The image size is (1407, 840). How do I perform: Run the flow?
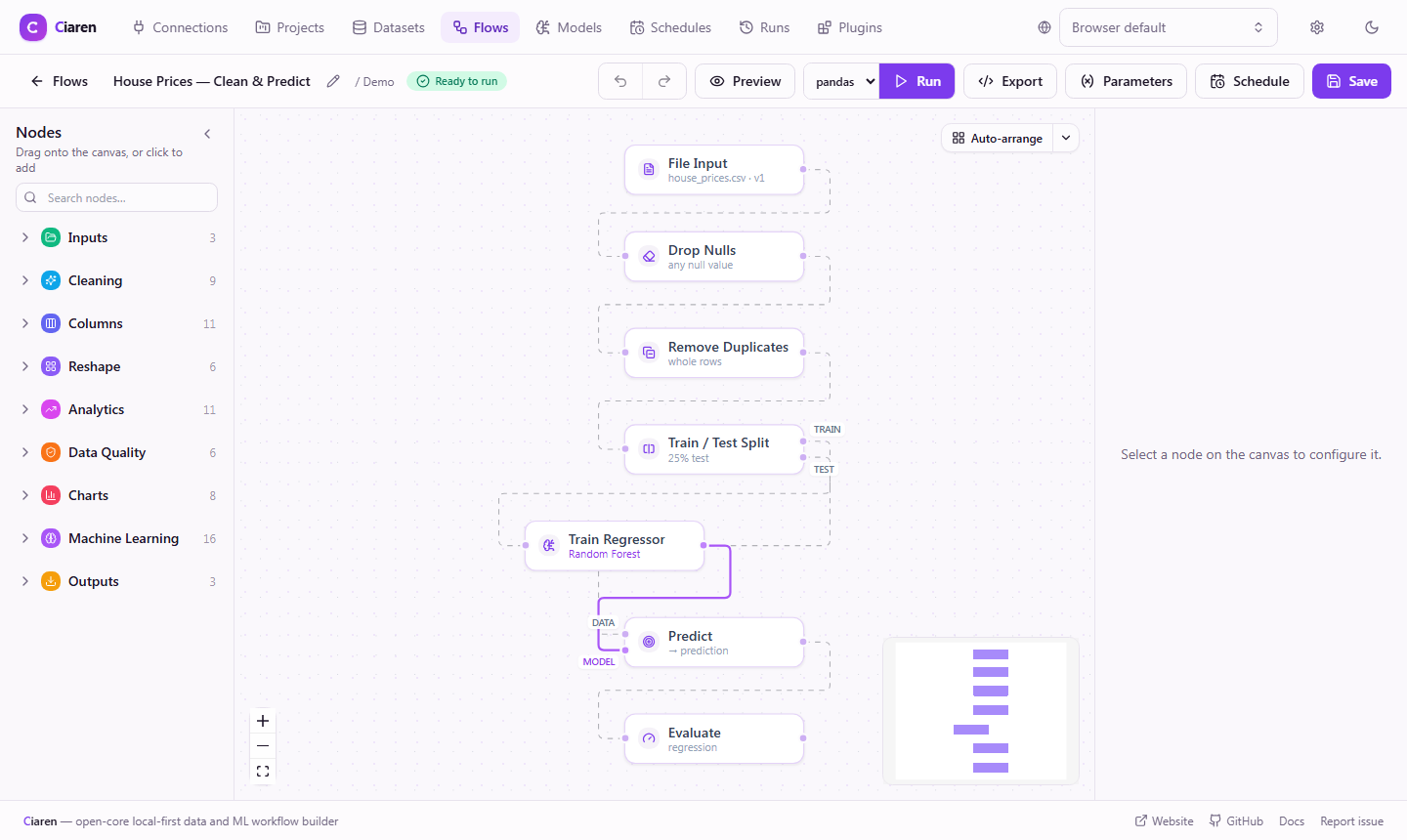click(917, 81)
